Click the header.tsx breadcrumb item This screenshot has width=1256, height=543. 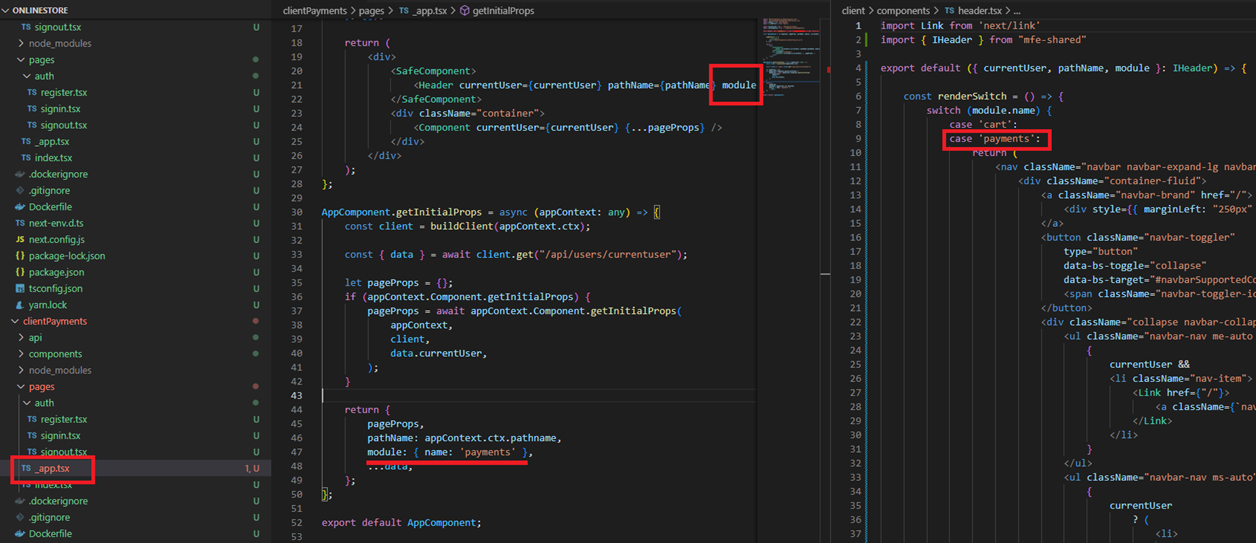979,10
